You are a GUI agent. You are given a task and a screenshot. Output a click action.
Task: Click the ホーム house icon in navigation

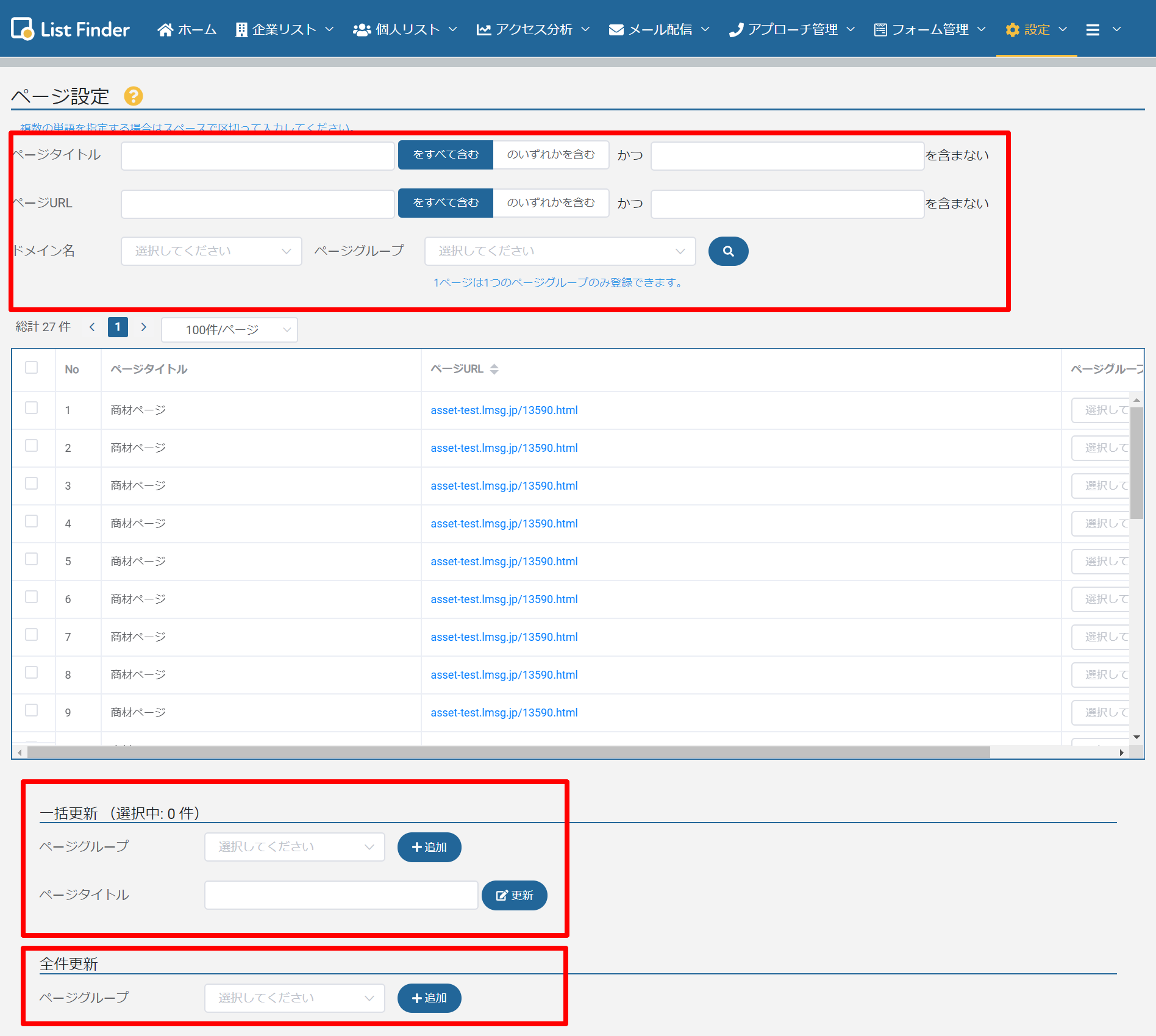(165, 29)
